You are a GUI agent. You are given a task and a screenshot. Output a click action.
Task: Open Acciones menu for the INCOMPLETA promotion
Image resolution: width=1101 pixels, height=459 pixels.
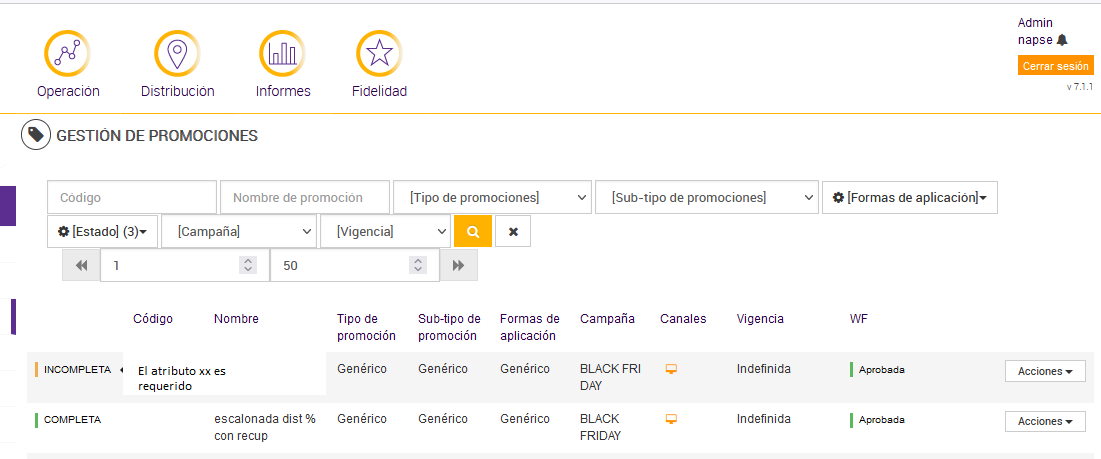tap(1044, 371)
